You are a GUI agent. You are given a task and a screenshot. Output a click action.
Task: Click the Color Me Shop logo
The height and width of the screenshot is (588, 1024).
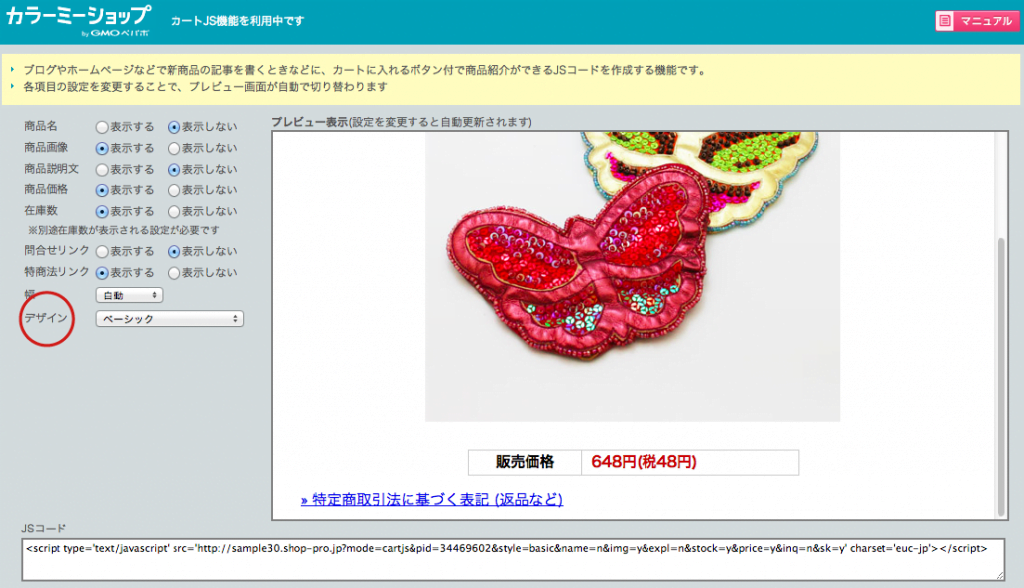click(x=78, y=20)
